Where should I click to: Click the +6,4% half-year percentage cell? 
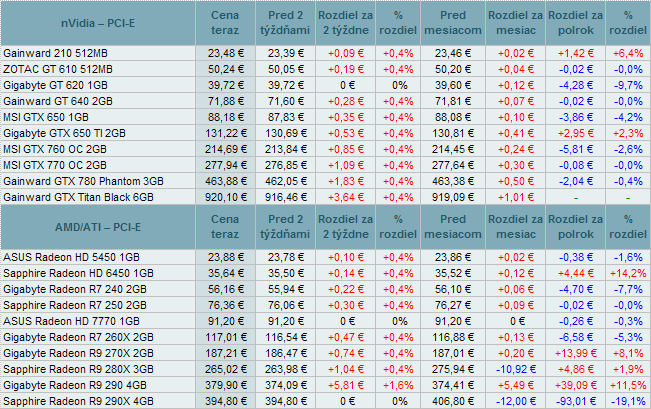point(628,54)
